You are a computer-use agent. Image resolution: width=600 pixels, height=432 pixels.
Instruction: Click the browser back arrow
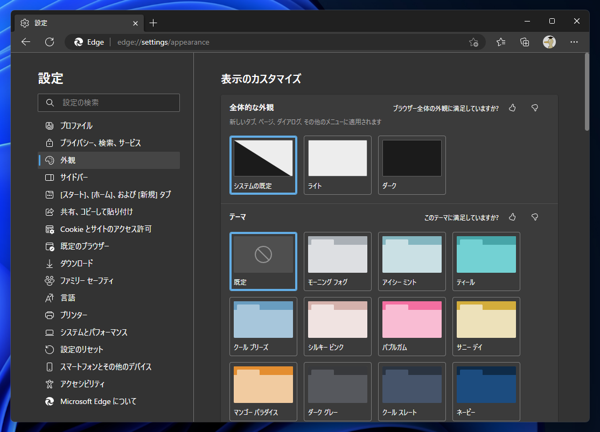click(x=26, y=42)
